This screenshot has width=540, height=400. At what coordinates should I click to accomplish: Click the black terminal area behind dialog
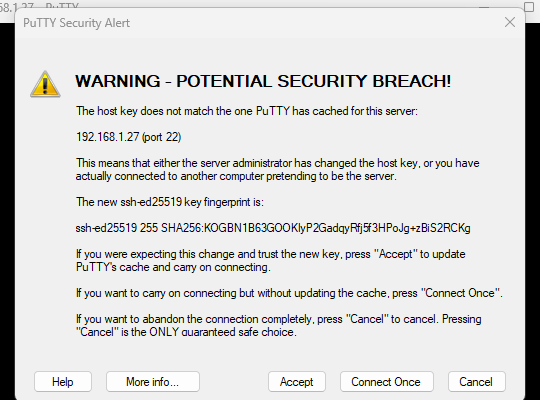coord(7,207)
